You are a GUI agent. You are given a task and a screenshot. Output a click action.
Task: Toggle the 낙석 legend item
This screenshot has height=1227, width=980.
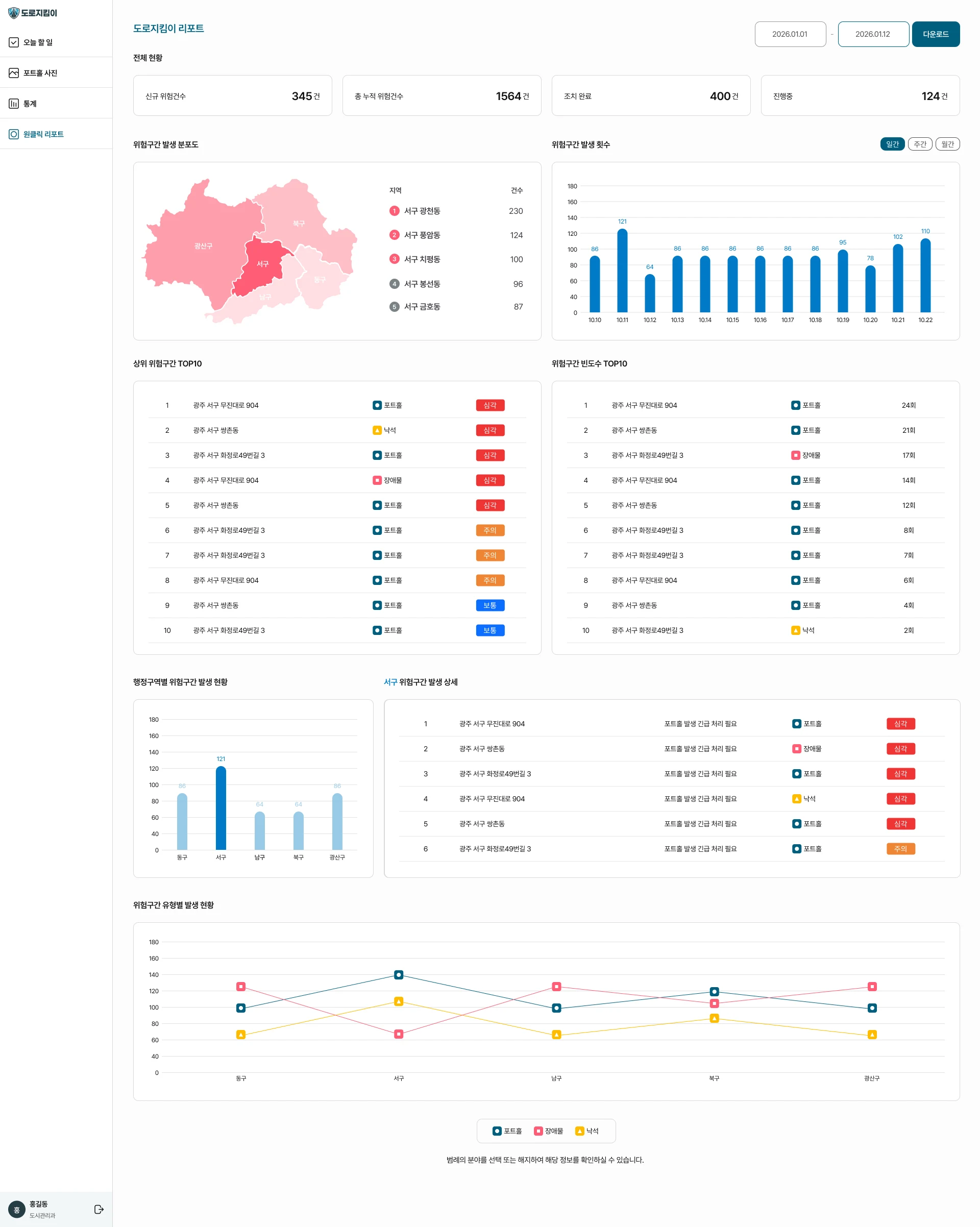pyautogui.click(x=587, y=1131)
